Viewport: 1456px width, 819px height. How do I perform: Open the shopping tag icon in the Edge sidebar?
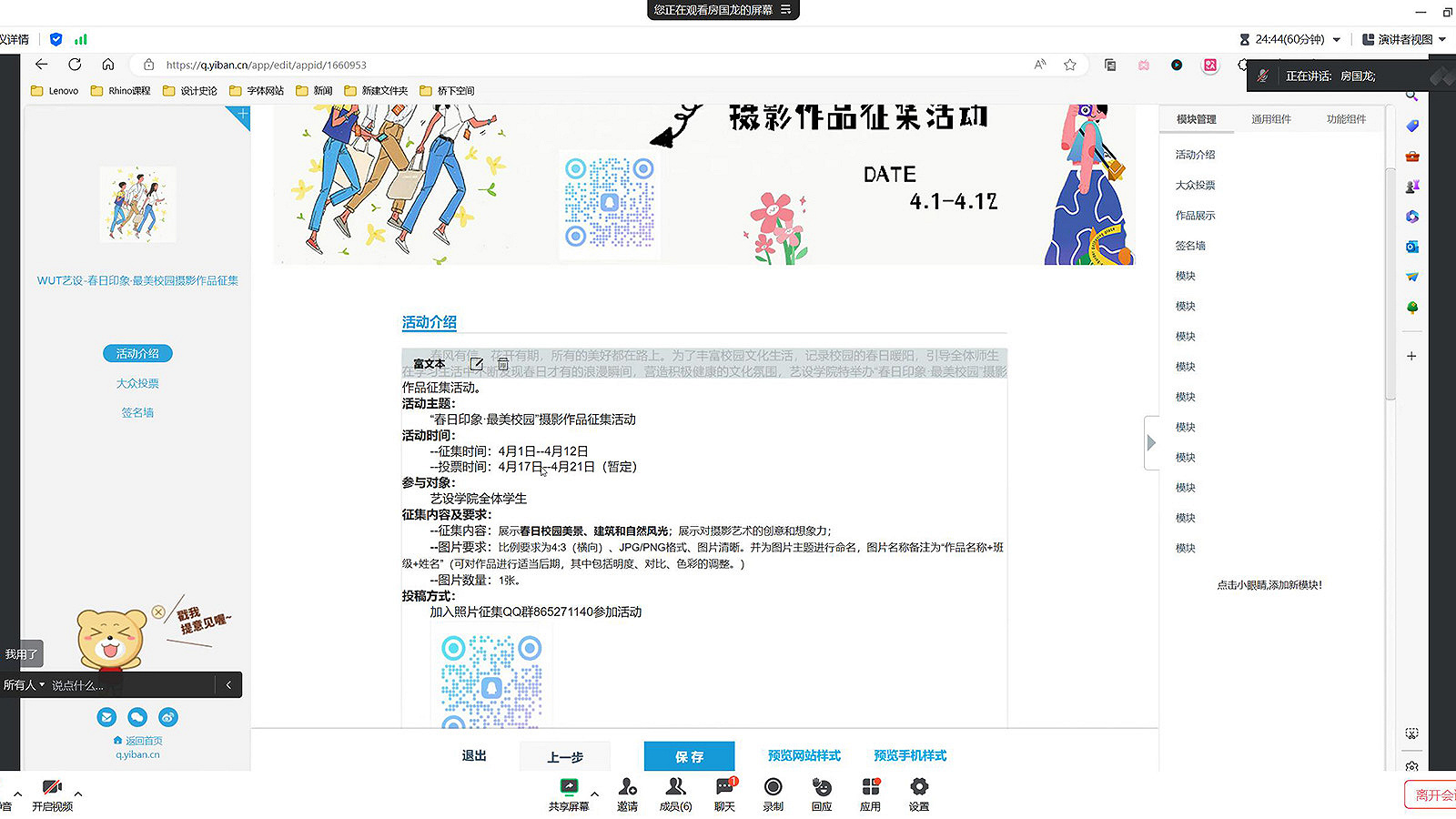point(1412,126)
